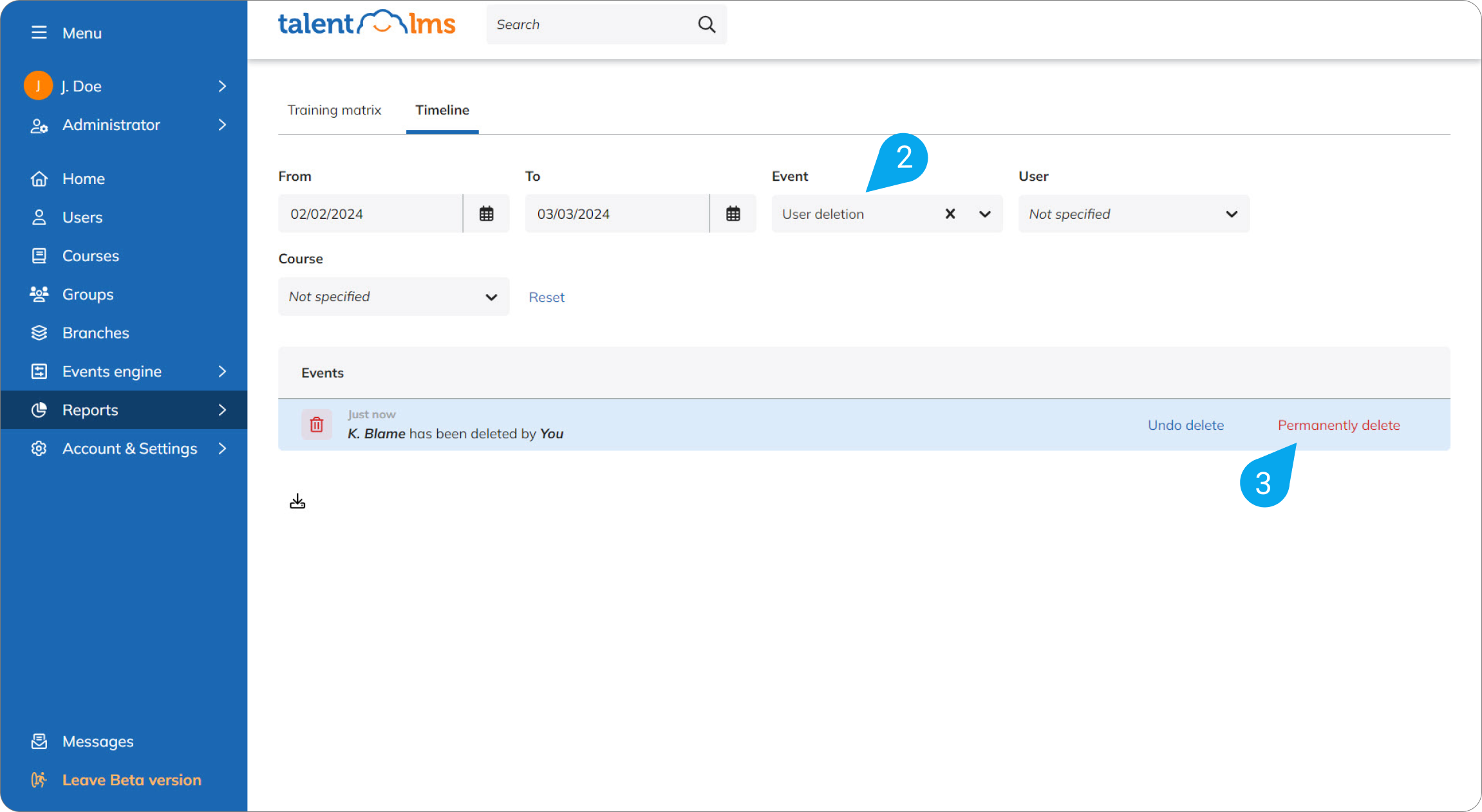Open the Home sidebar item
The image size is (1482, 812).
coord(84,179)
